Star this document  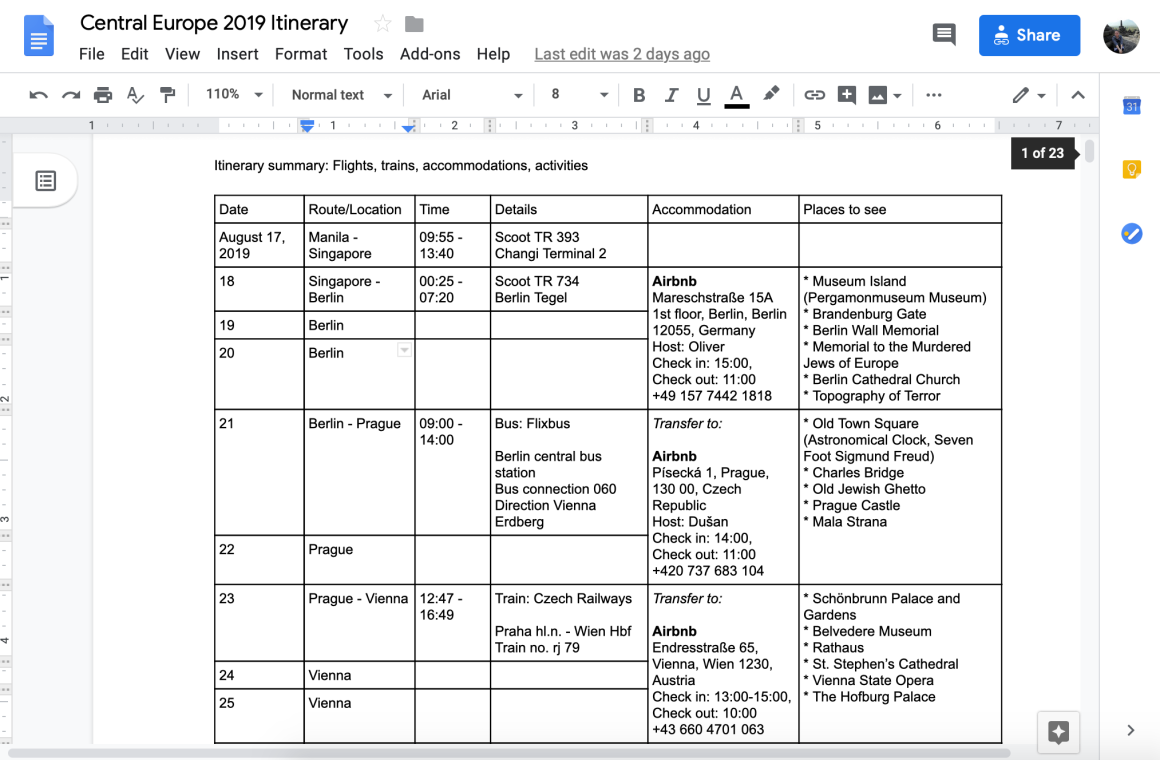[x=382, y=24]
